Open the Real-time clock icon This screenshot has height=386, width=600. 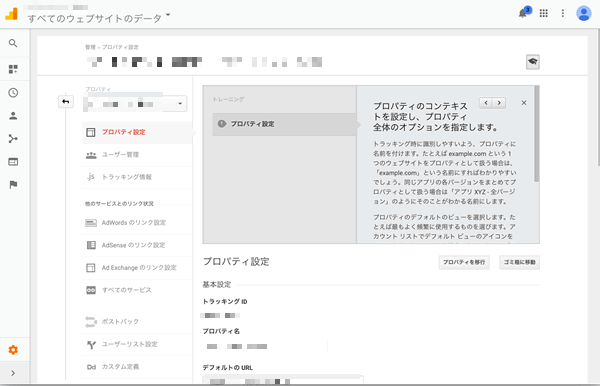[13, 93]
